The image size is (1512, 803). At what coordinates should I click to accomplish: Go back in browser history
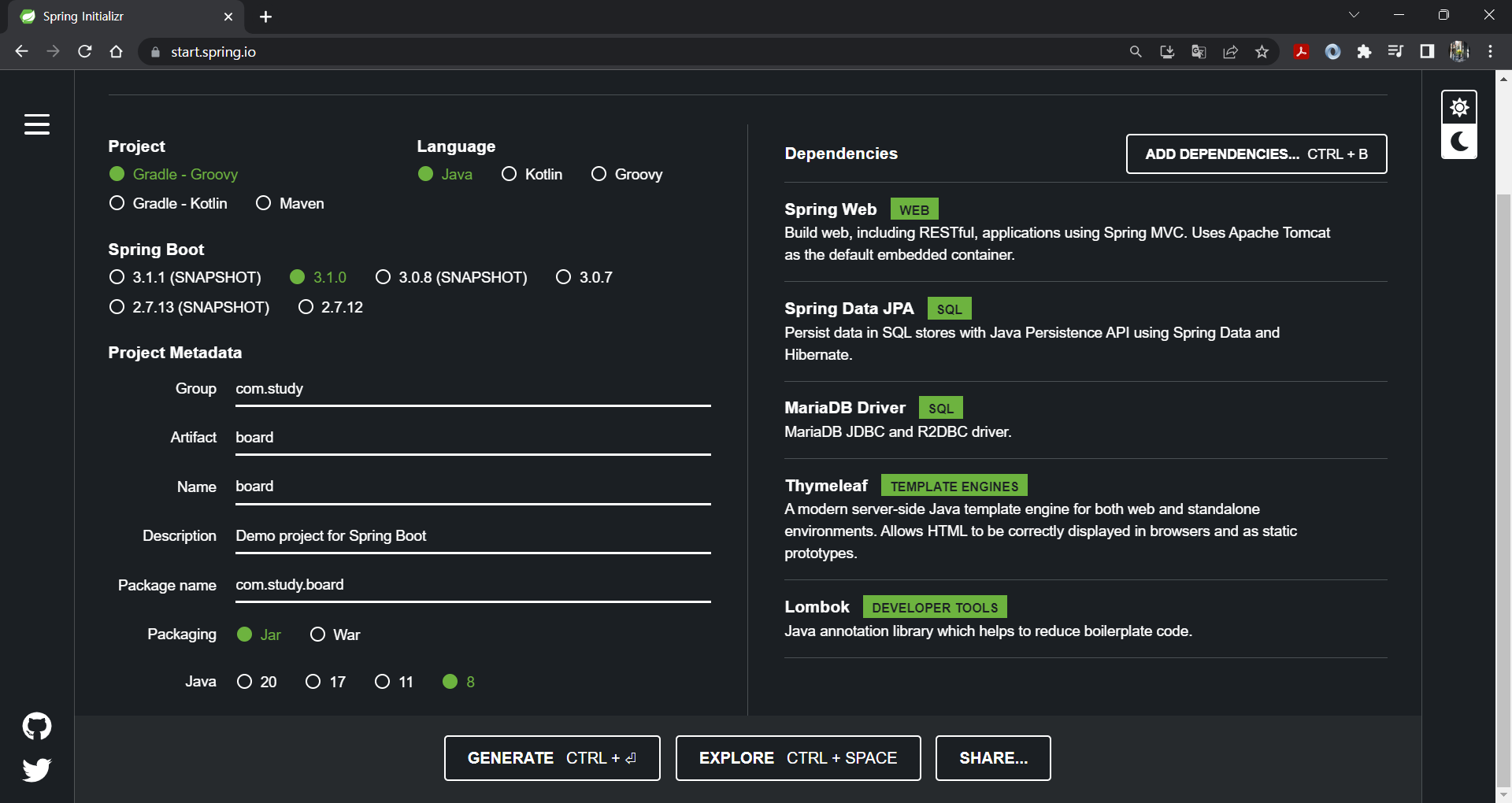pyautogui.click(x=21, y=51)
